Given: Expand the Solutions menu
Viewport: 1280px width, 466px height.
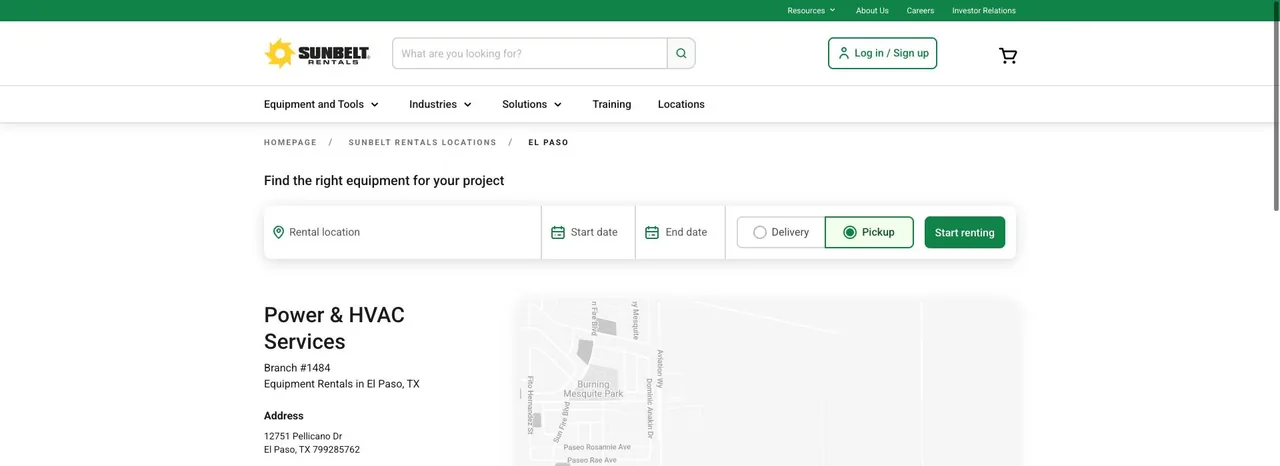Looking at the screenshot, I should (533, 104).
